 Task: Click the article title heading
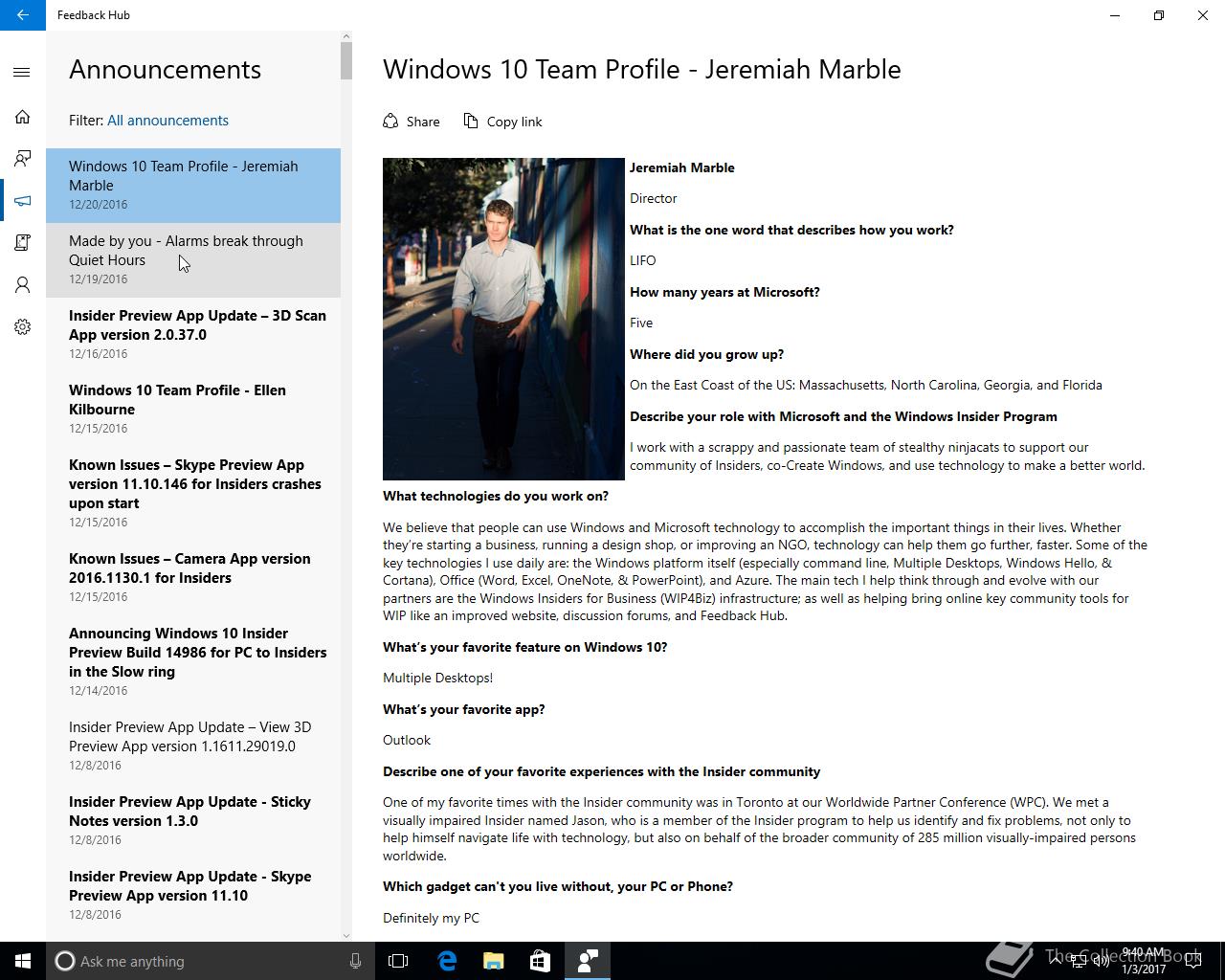(x=642, y=69)
